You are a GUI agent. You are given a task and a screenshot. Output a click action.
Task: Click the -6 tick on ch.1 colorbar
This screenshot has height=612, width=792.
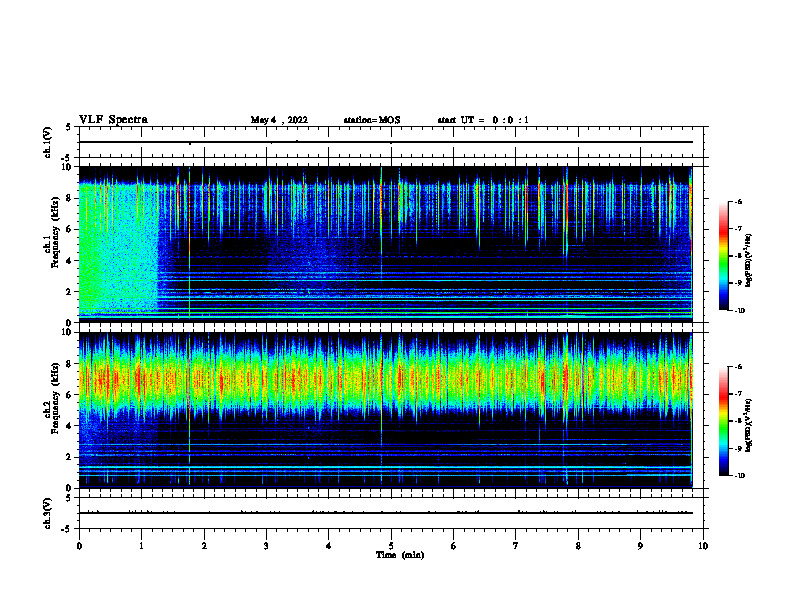[x=738, y=202]
